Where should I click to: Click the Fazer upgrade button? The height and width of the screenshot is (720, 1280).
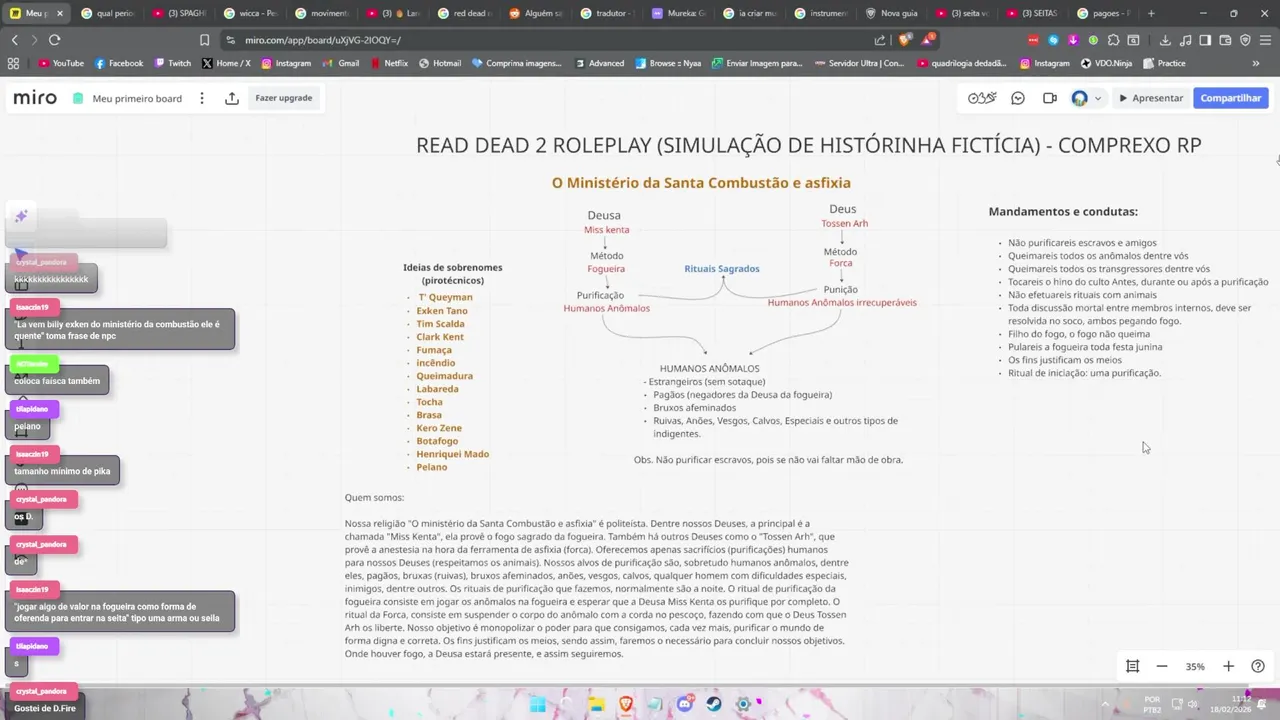pos(283,98)
